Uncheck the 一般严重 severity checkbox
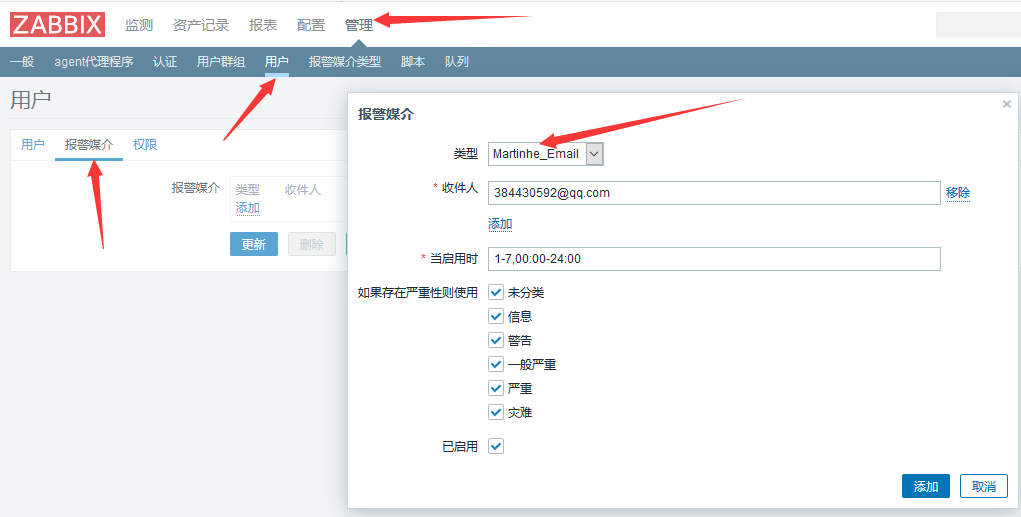Image resolution: width=1021 pixels, height=517 pixels. pyautogui.click(x=496, y=364)
